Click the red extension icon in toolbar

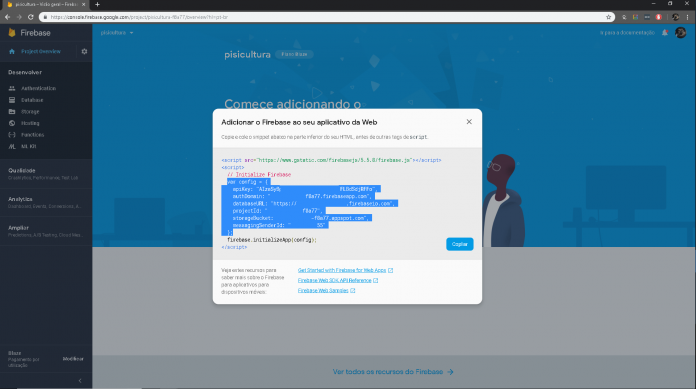coord(659,17)
